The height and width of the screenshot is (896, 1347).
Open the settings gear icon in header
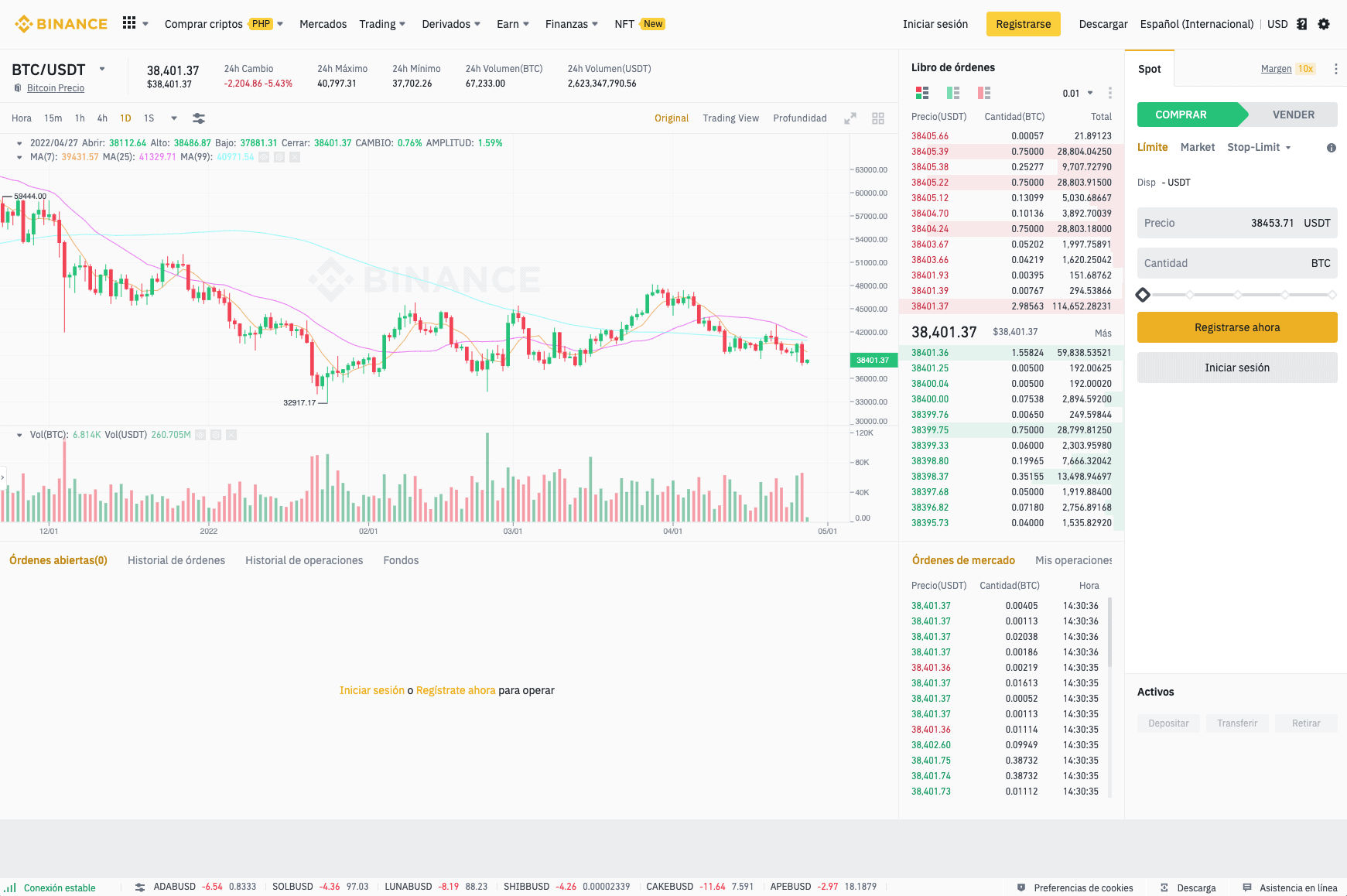[x=1324, y=24]
